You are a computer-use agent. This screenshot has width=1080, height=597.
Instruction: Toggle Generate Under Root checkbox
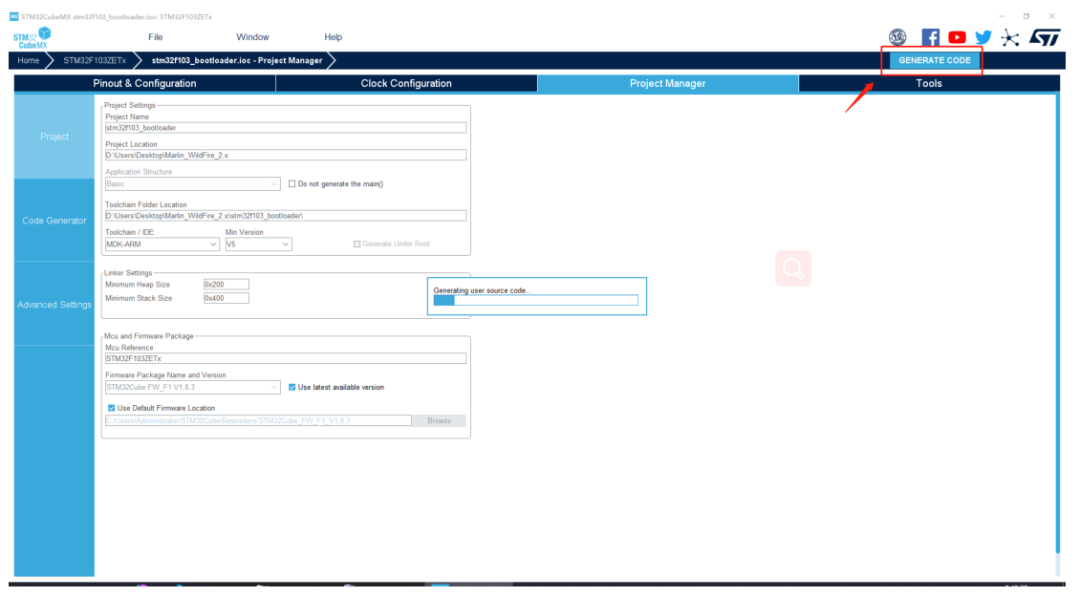(357, 244)
